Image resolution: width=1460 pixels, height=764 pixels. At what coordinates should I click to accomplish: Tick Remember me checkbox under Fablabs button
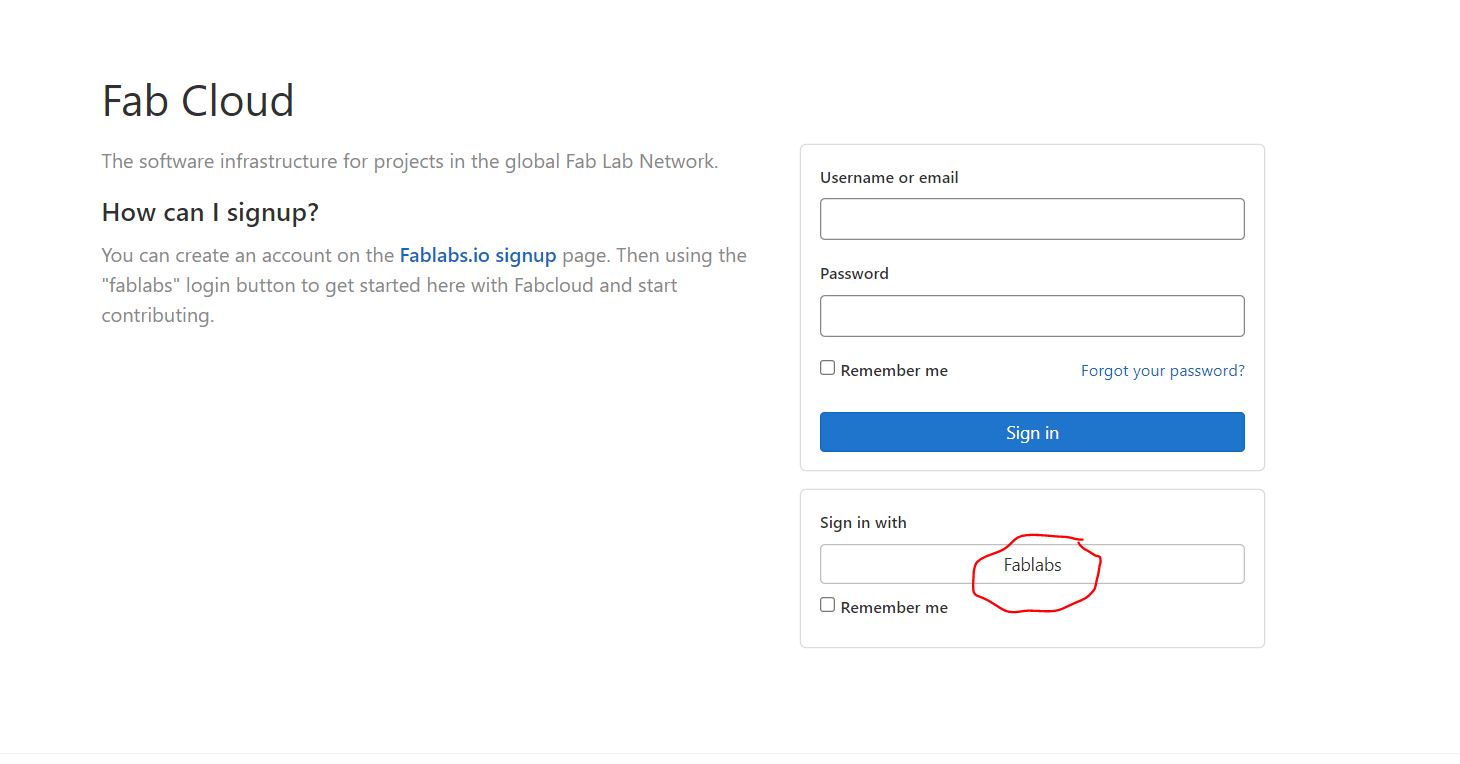(x=827, y=605)
